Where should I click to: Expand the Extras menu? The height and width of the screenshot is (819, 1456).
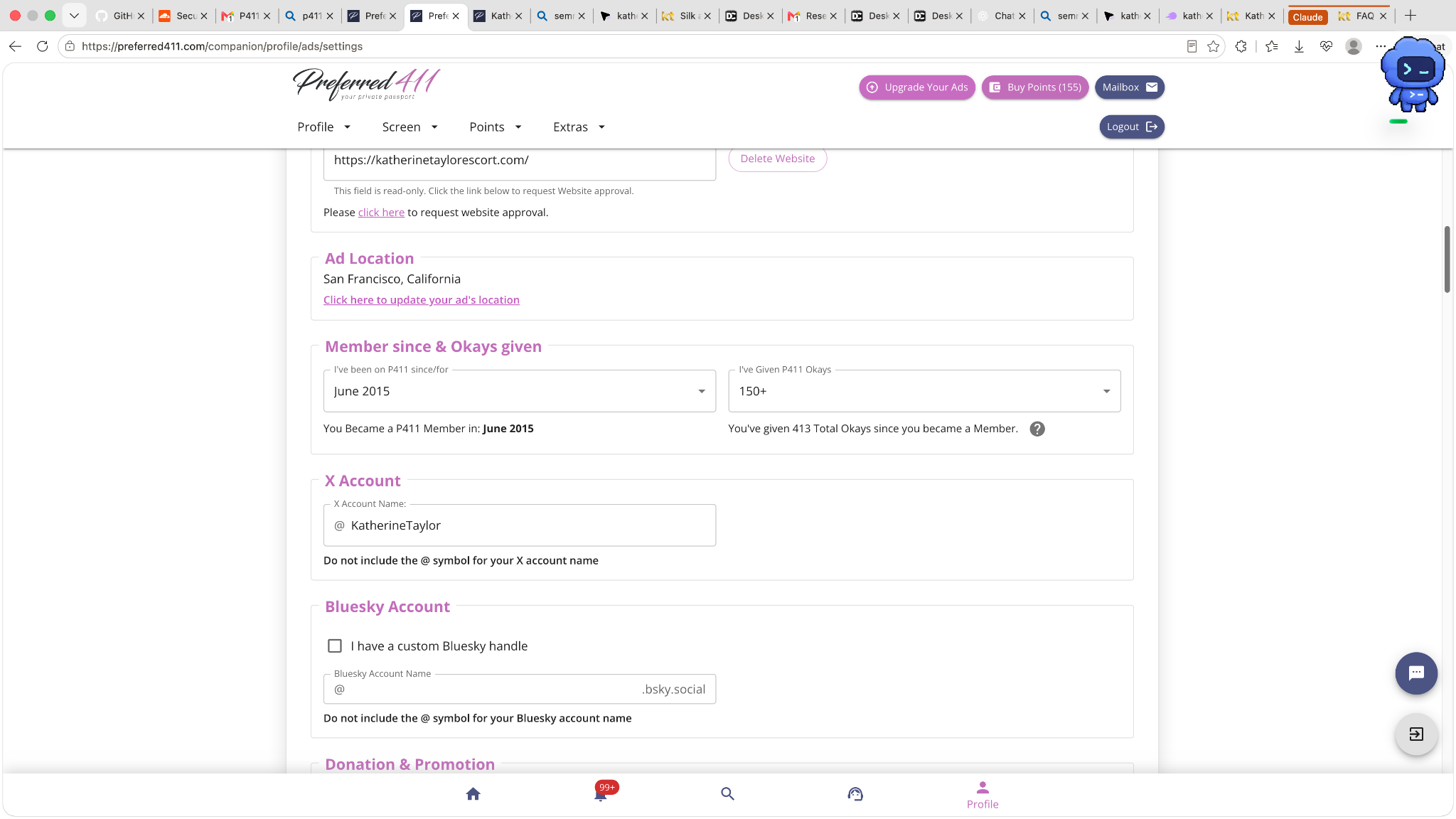pyautogui.click(x=579, y=127)
